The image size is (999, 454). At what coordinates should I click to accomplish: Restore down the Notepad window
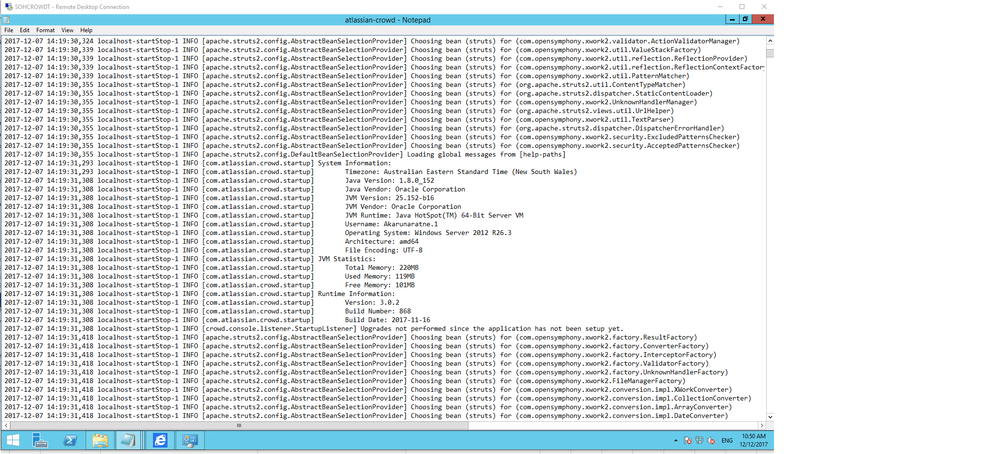[x=745, y=19]
